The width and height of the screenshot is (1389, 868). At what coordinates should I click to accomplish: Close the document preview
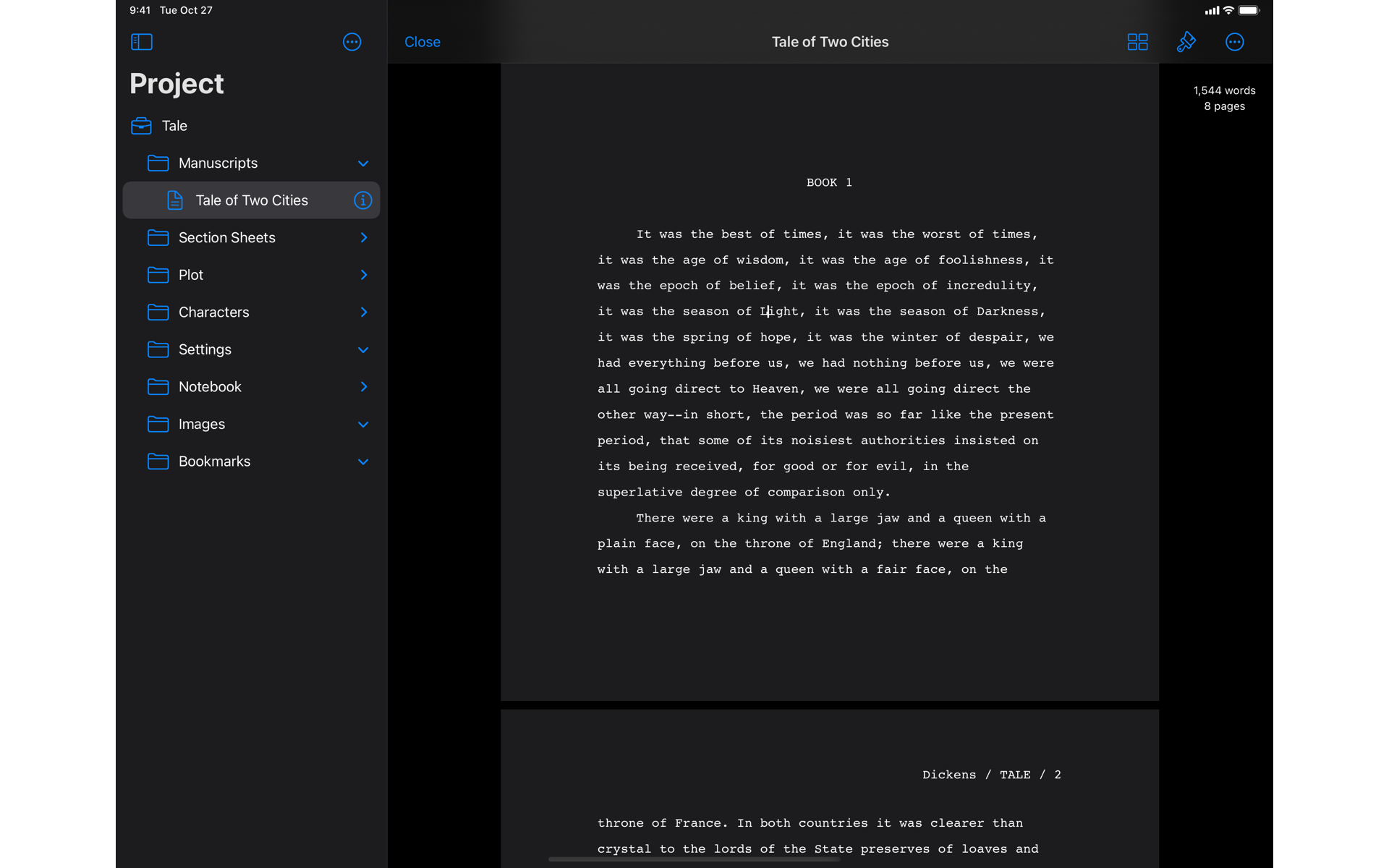point(422,42)
